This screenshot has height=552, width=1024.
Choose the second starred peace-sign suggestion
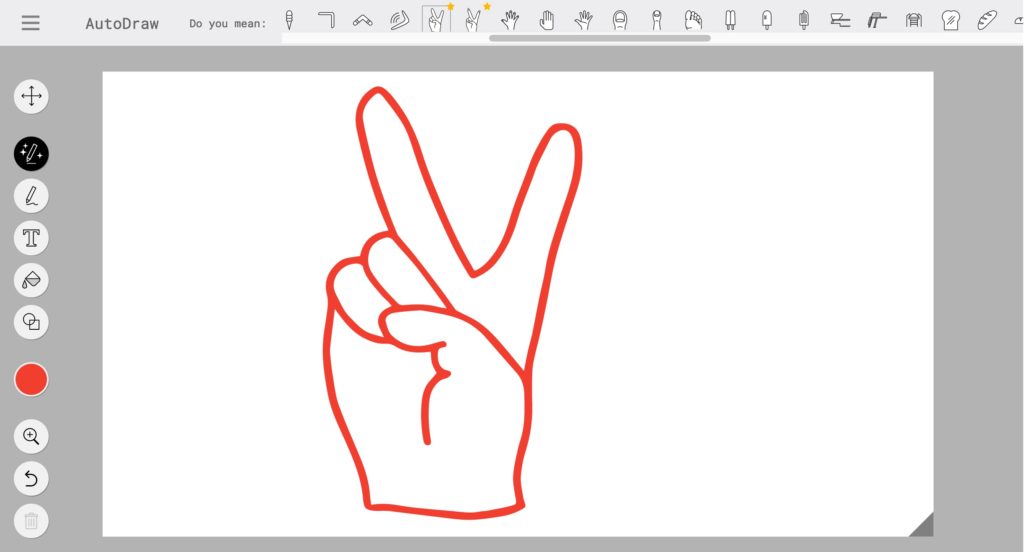[x=473, y=20]
